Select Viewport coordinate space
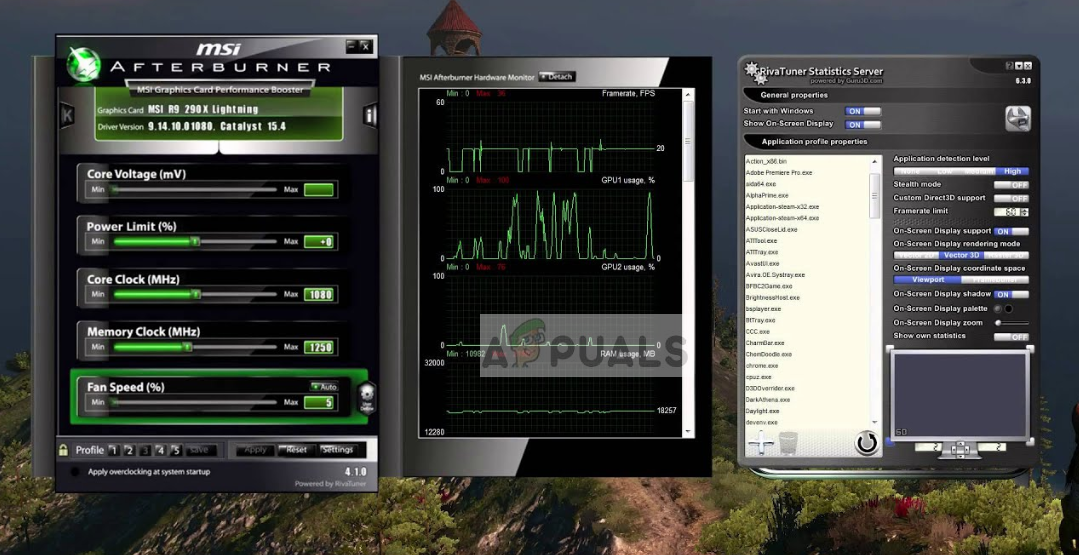This screenshot has width=1079, height=555. pos(928,280)
